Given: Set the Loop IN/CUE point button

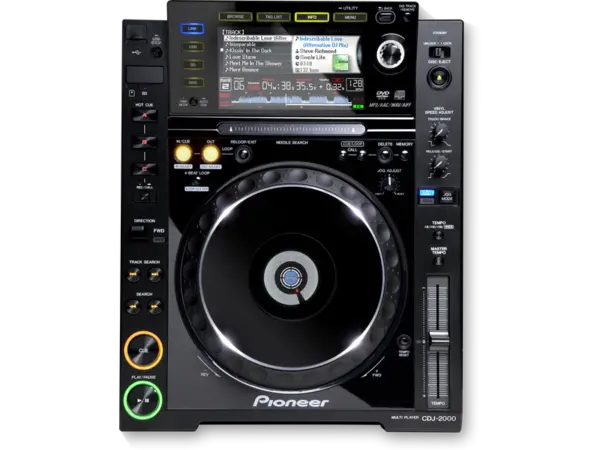Looking at the screenshot, I should [183, 154].
